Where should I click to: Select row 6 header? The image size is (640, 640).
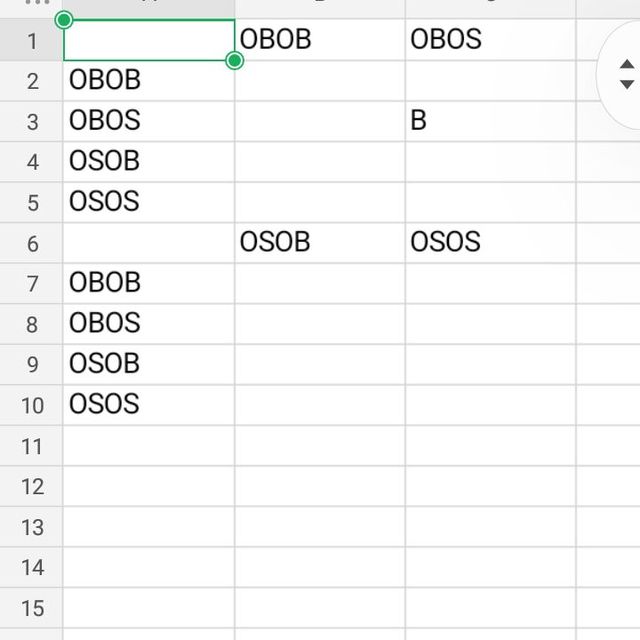(31, 243)
